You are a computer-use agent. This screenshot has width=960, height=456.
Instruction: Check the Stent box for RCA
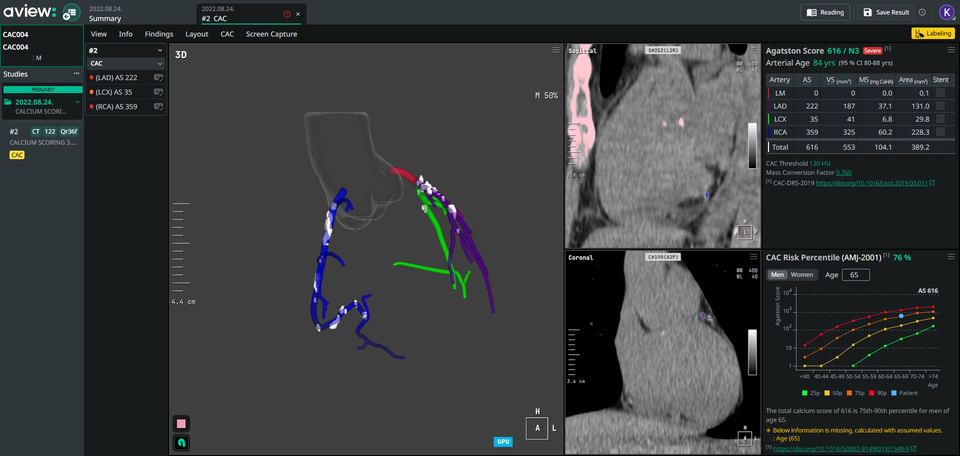pyautogui.click(x=940, y=132)
